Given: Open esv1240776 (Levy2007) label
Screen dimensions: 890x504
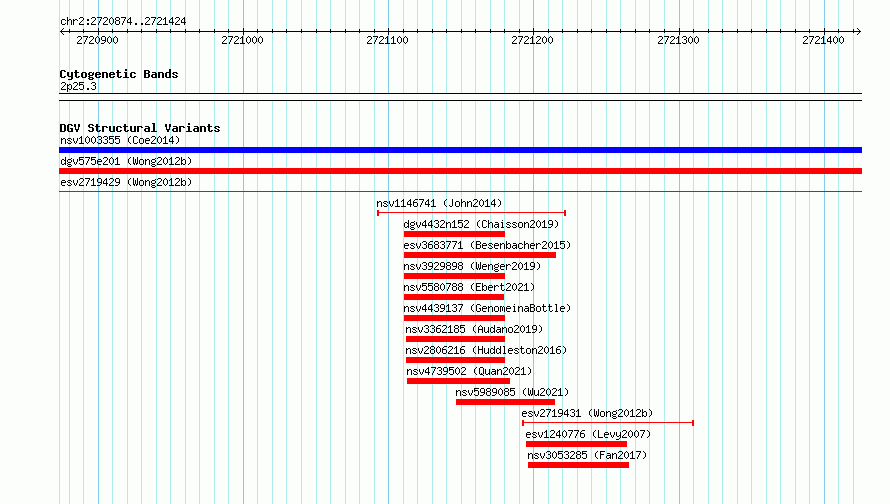Looking at the screenshot, I should (x=588, y=434).
